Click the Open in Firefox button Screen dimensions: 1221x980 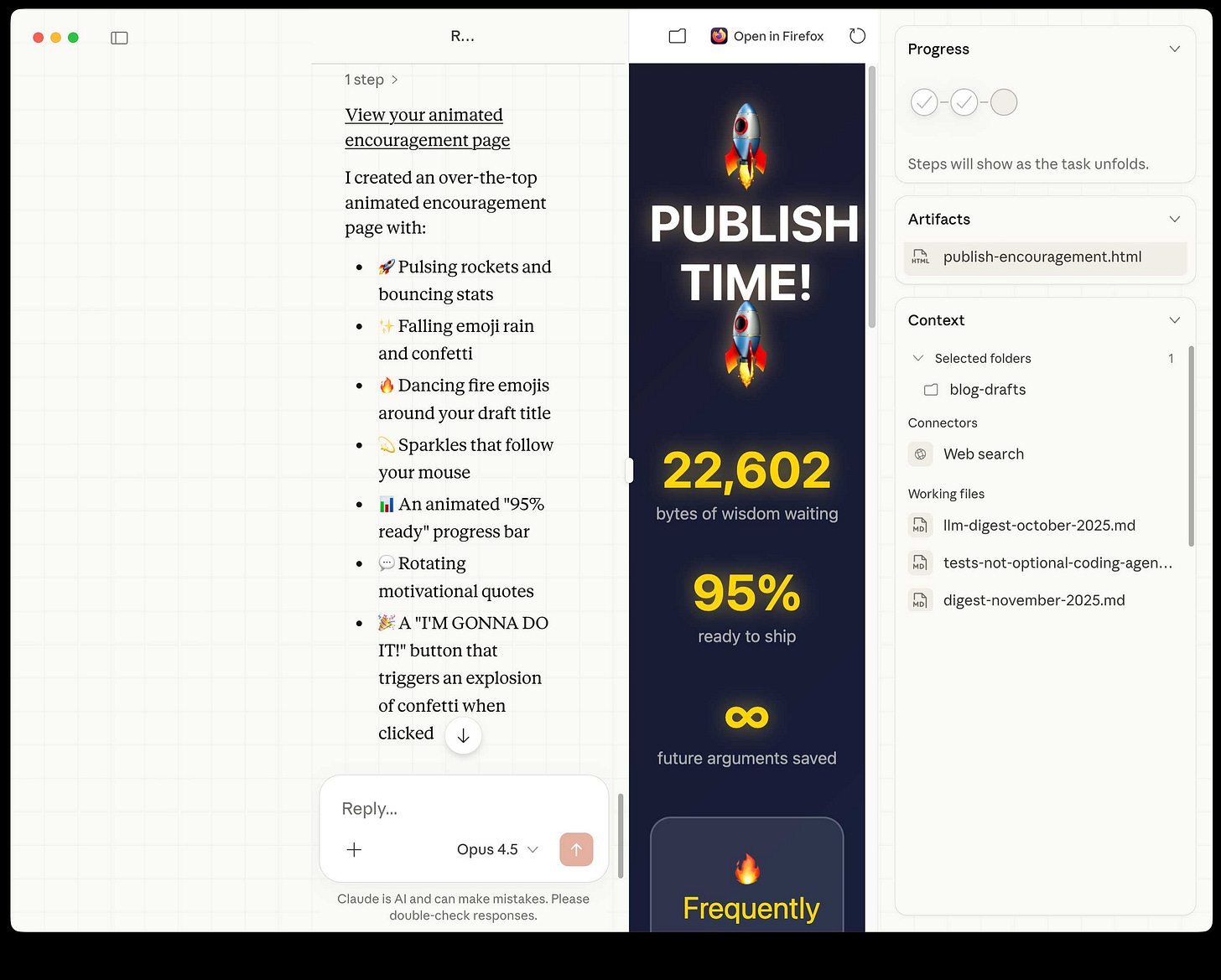(x=766, y=36)
